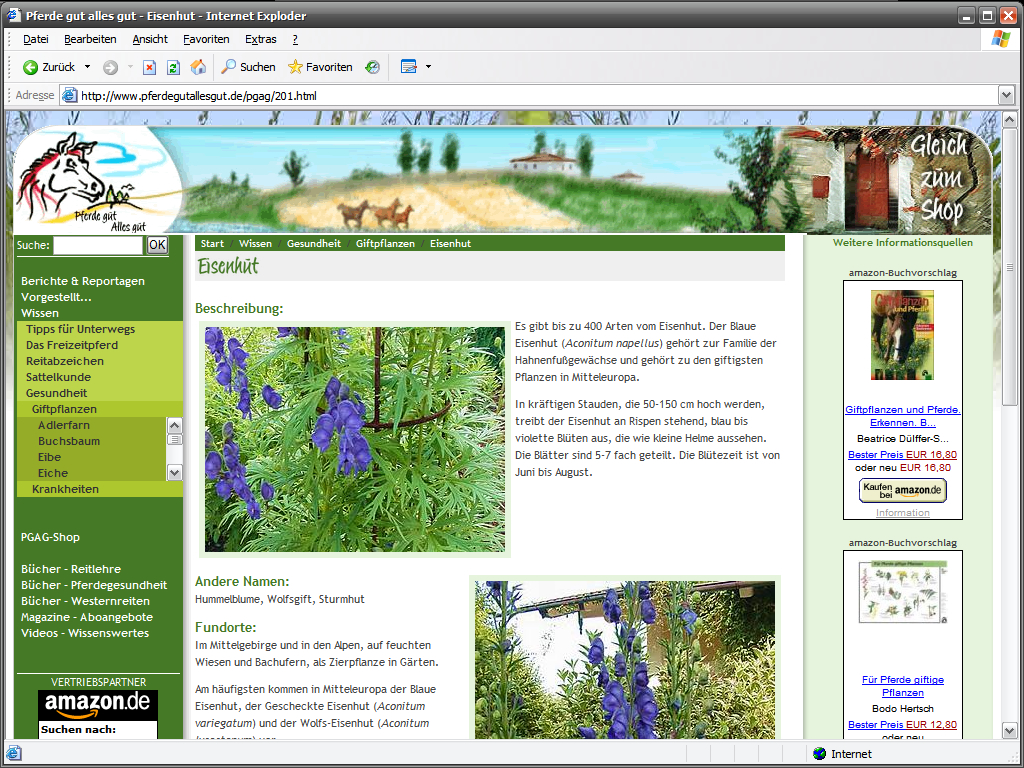This screenshot has height=768, width=1024.
Task: Click the Gleich zum Shop banner
Action: click(x=940, y=178)
